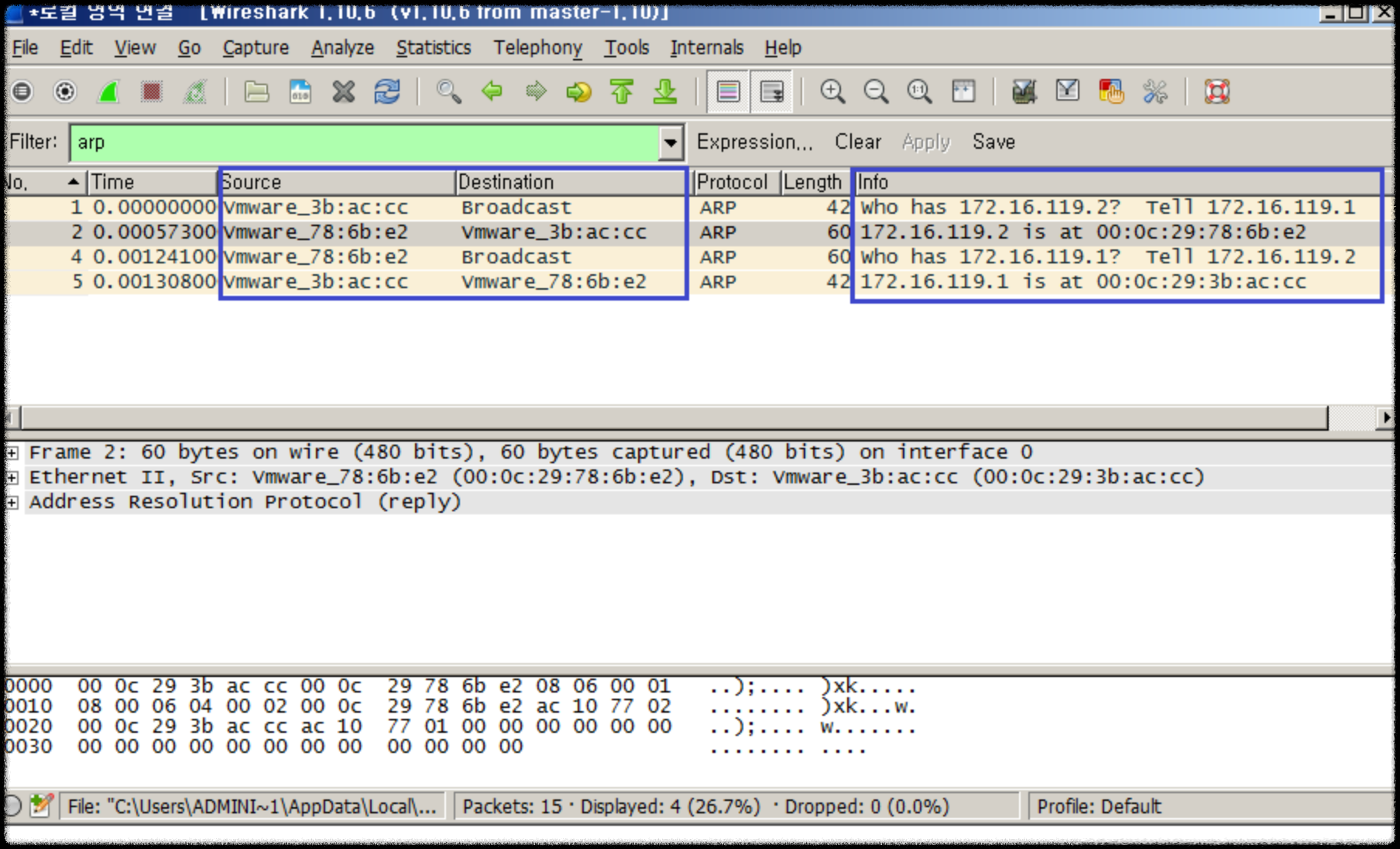This screenshot has width=1400, height=849.
Task: Open help lifebuoy icon
Action: [x=1216, y=92]
